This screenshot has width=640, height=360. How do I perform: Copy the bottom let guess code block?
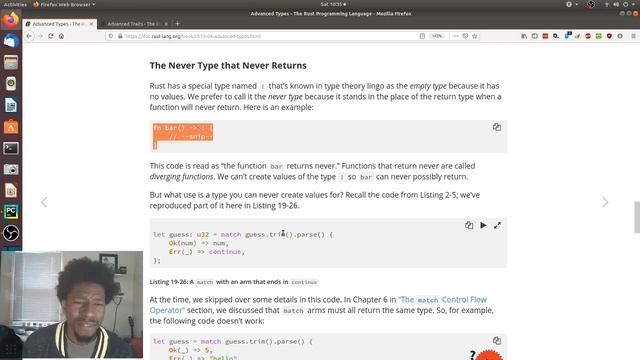coord(496,340)
